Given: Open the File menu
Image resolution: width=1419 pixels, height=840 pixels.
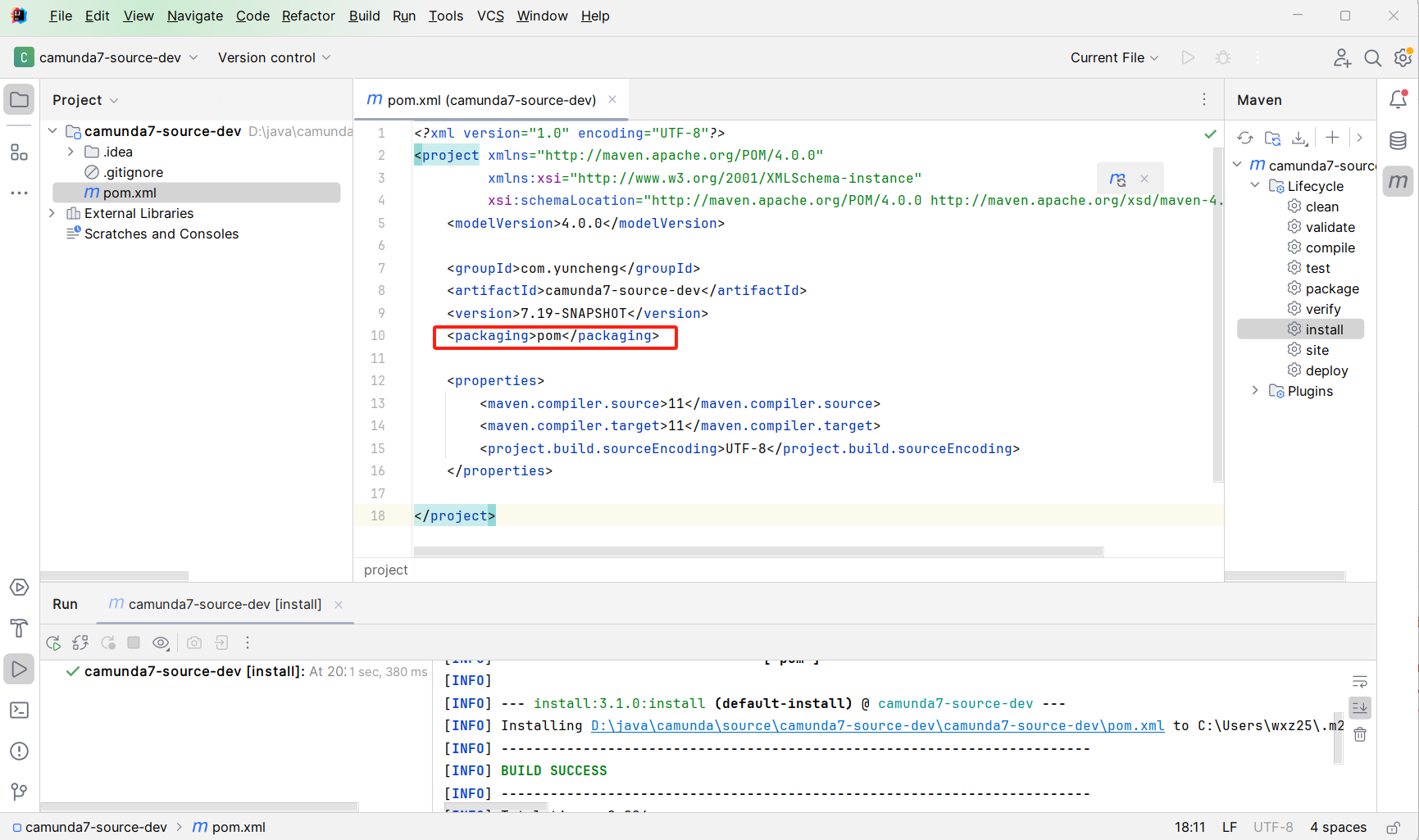Looking at the screenshot, I should [x=61, y=16].
